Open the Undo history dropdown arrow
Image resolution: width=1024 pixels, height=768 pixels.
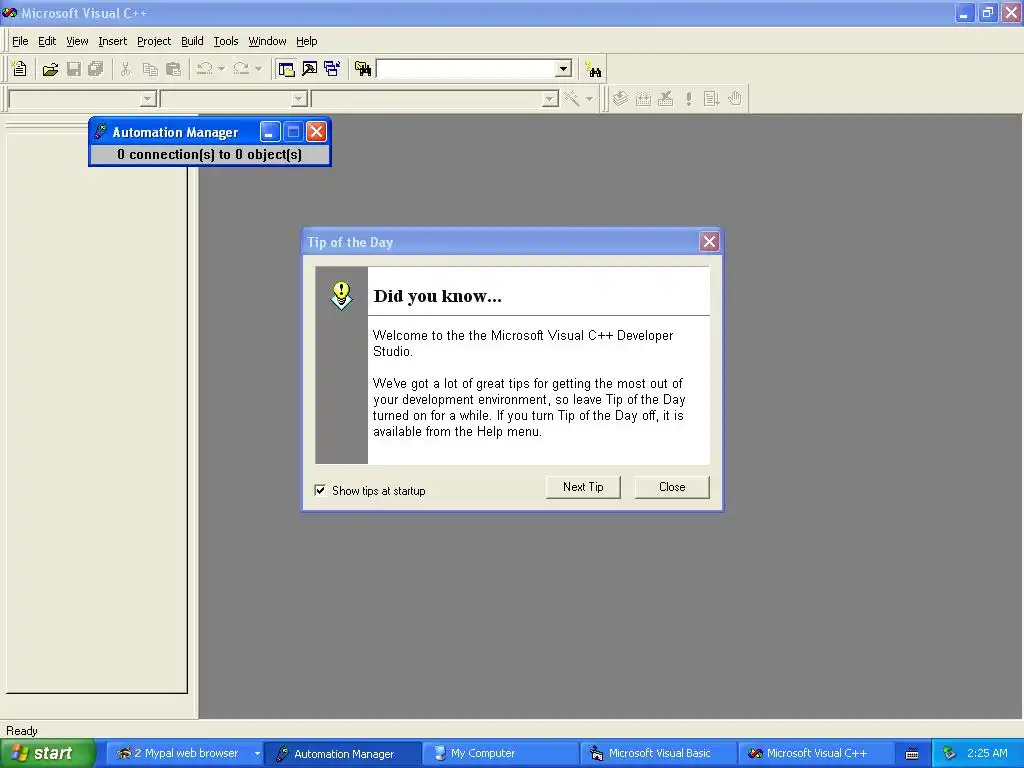pyautogui.click(x=221, y=69)
